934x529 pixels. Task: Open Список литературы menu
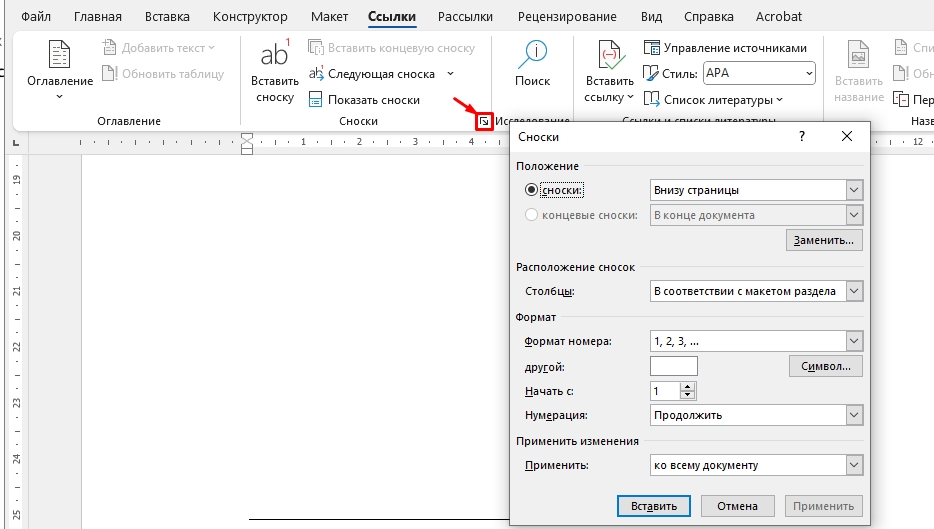713,100
